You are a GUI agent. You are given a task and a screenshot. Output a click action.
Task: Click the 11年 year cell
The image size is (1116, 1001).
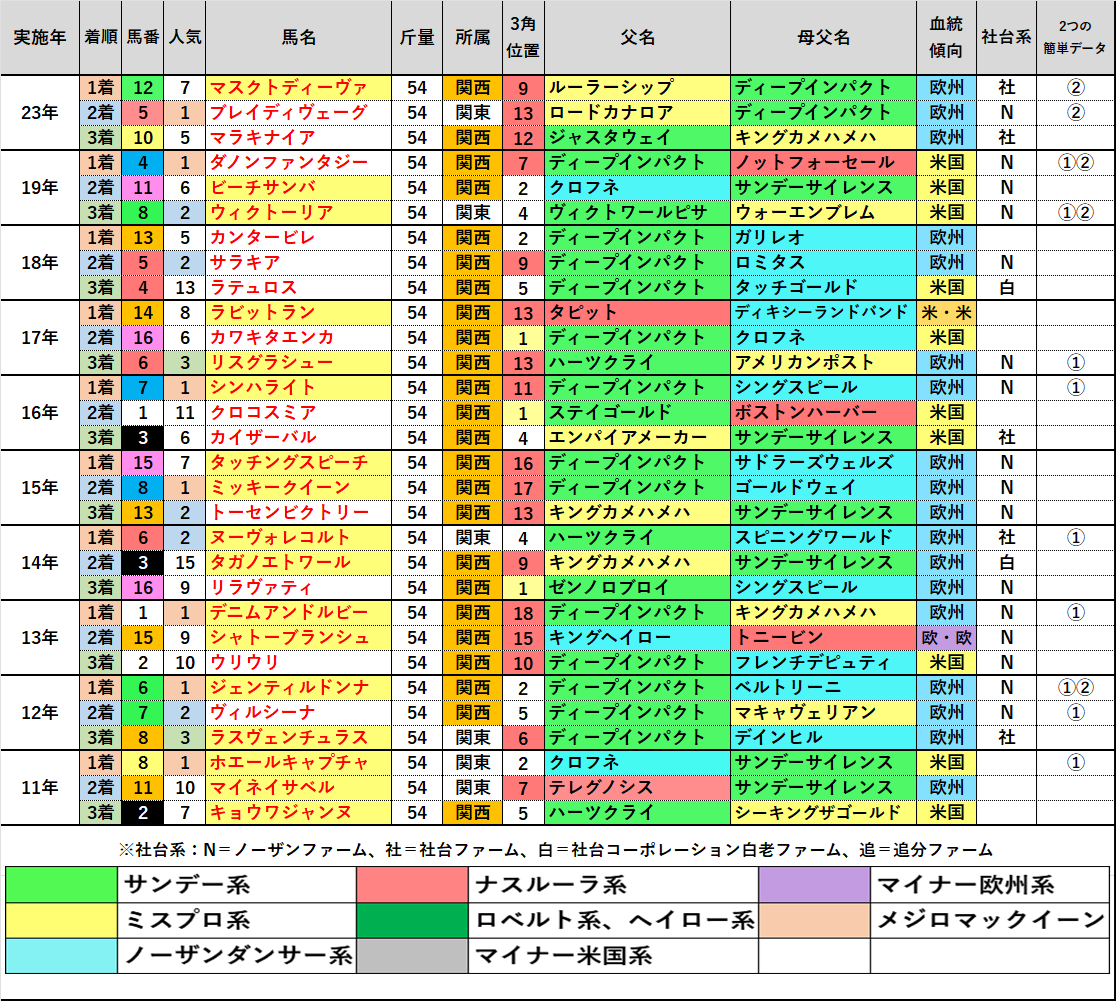(x=40, y=787)
